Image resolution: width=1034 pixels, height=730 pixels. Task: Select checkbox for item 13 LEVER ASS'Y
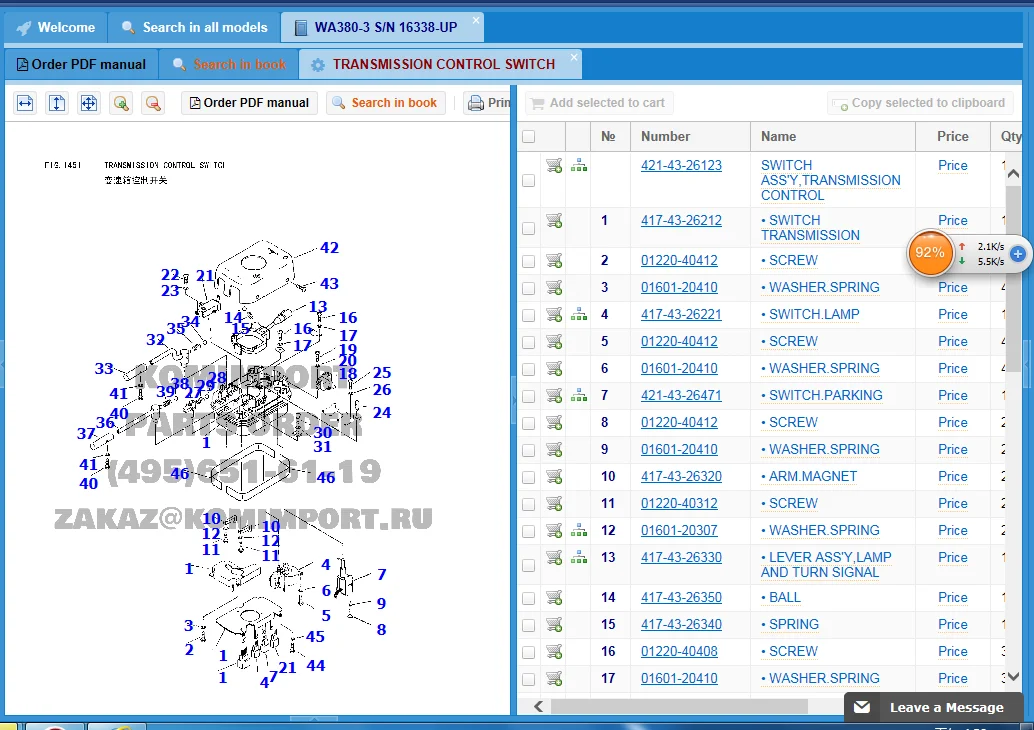point(528,565)
